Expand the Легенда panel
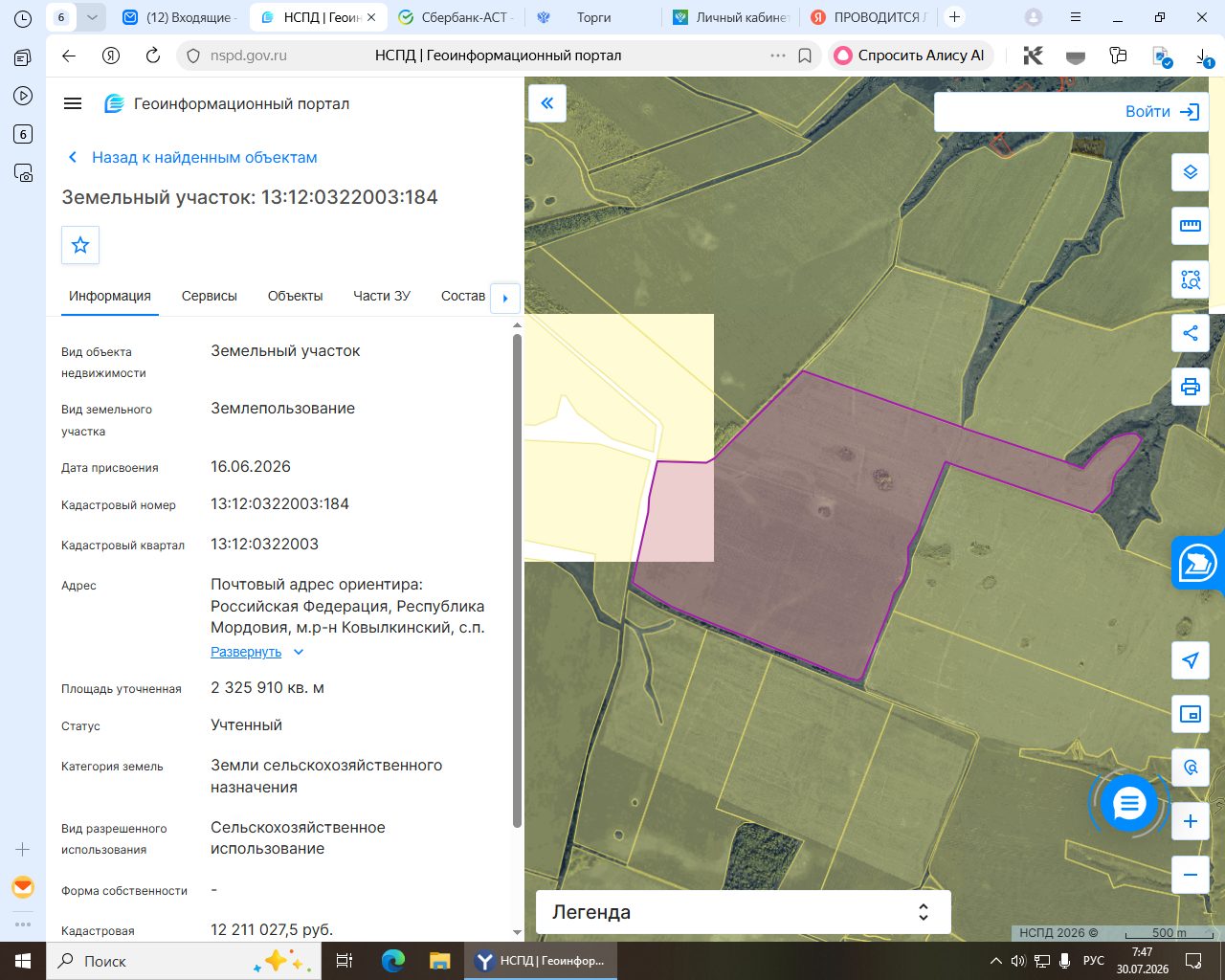 (744, 912)
